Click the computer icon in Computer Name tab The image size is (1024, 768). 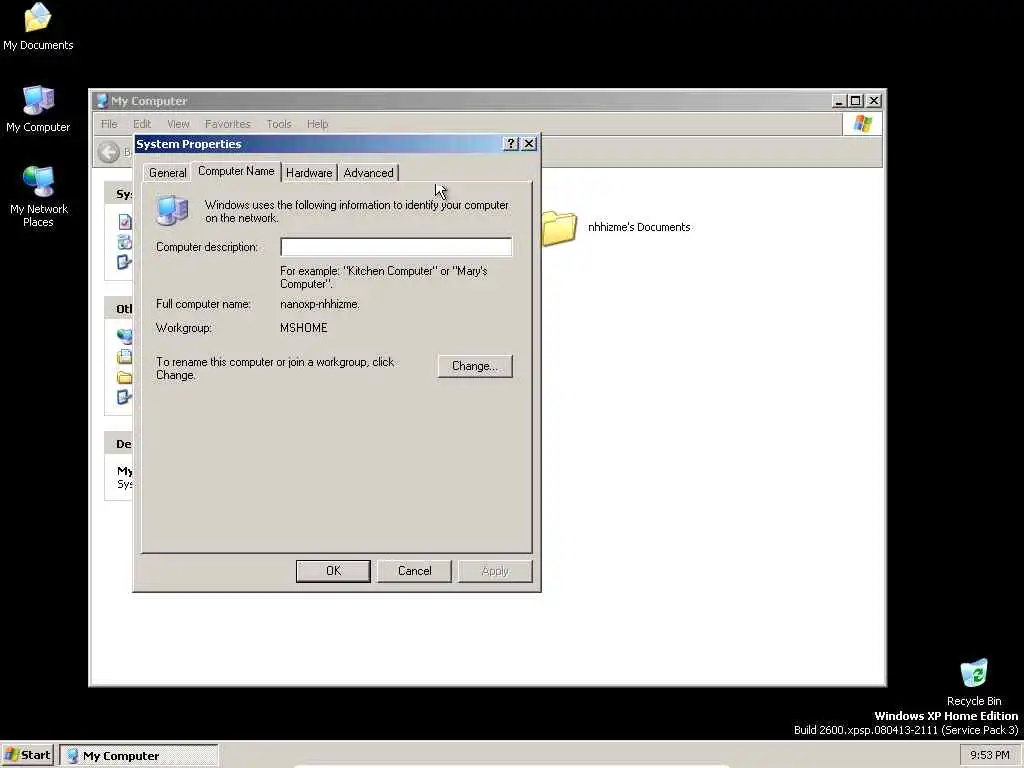172,210
